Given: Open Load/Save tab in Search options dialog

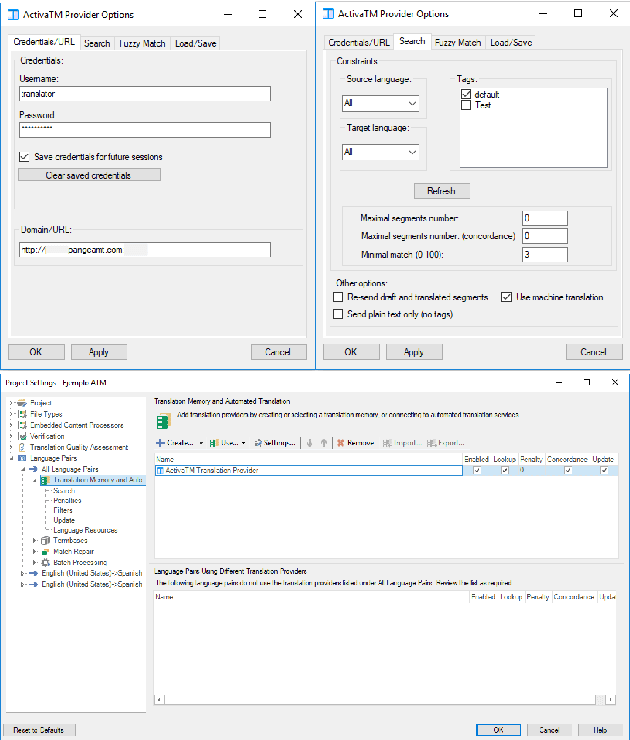Looking at the screenshot, I should click(511, 42).
